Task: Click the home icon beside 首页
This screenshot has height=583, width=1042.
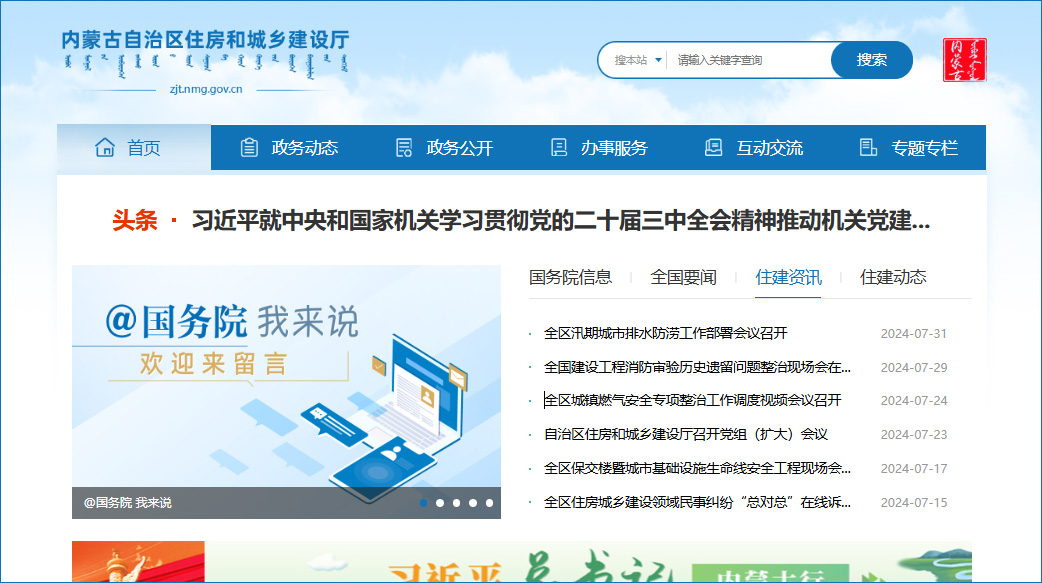Action: pos(105,148)
